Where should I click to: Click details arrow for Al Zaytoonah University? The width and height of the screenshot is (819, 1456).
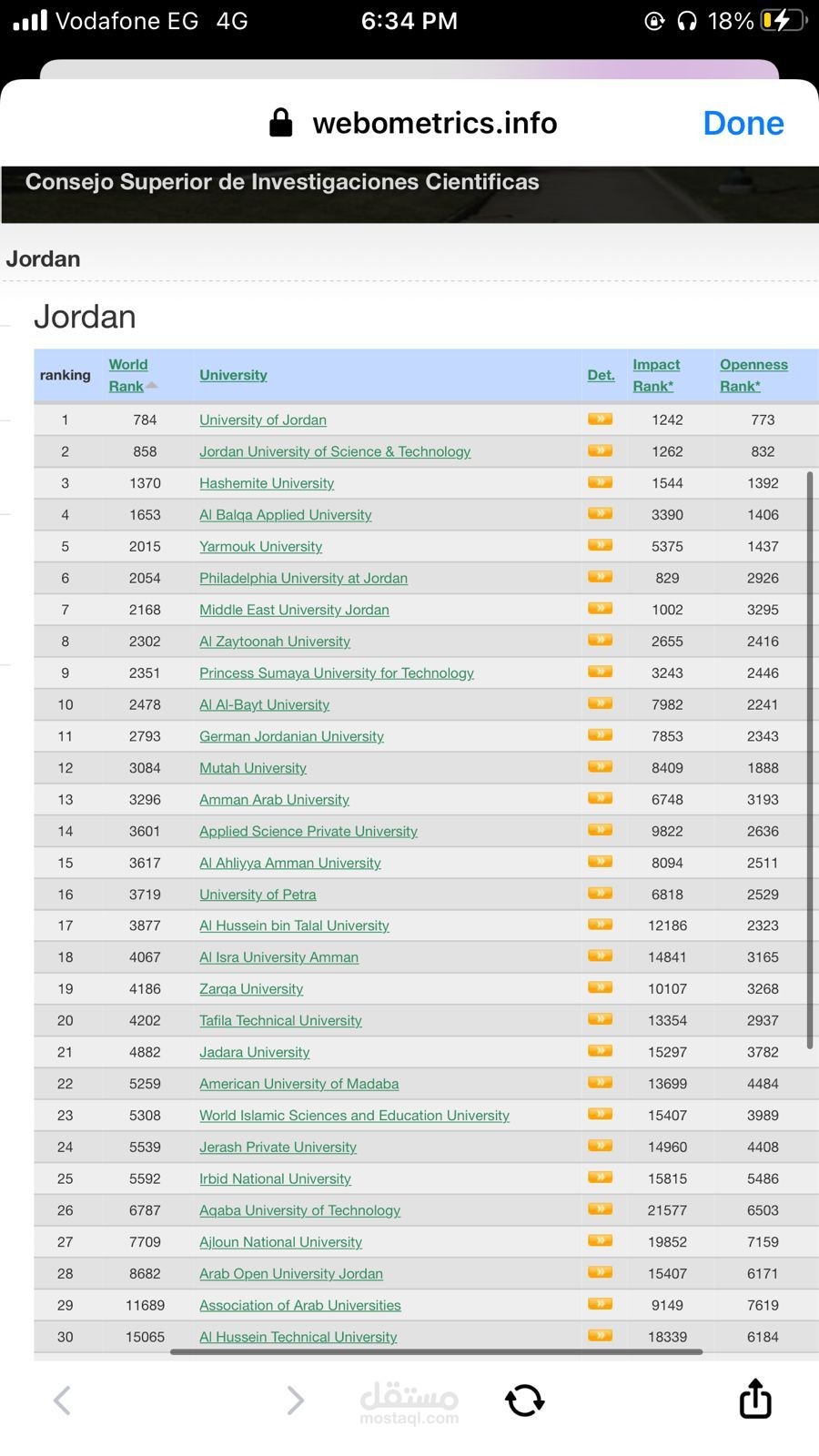(600, 640)
